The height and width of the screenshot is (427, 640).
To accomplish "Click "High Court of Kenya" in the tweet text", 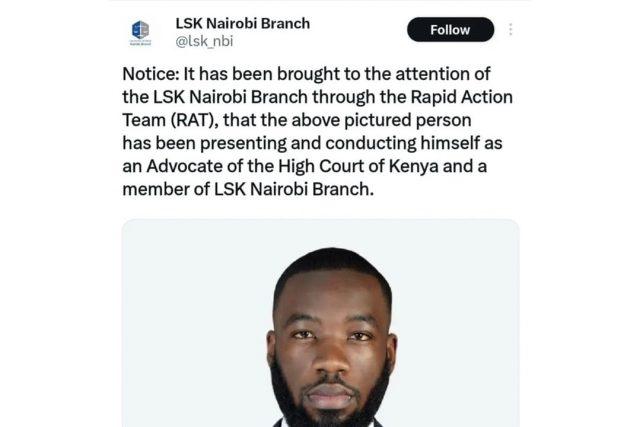I will 358,166.
